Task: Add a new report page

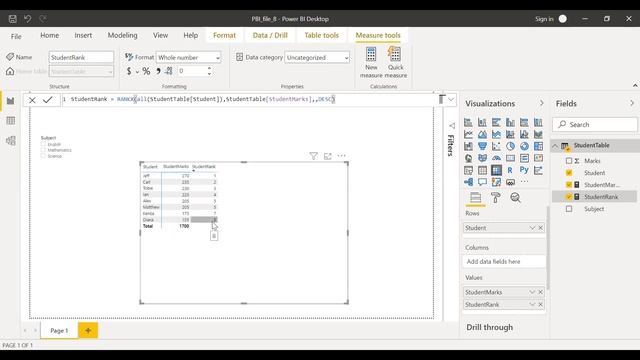Action: [x=88, y=330]
